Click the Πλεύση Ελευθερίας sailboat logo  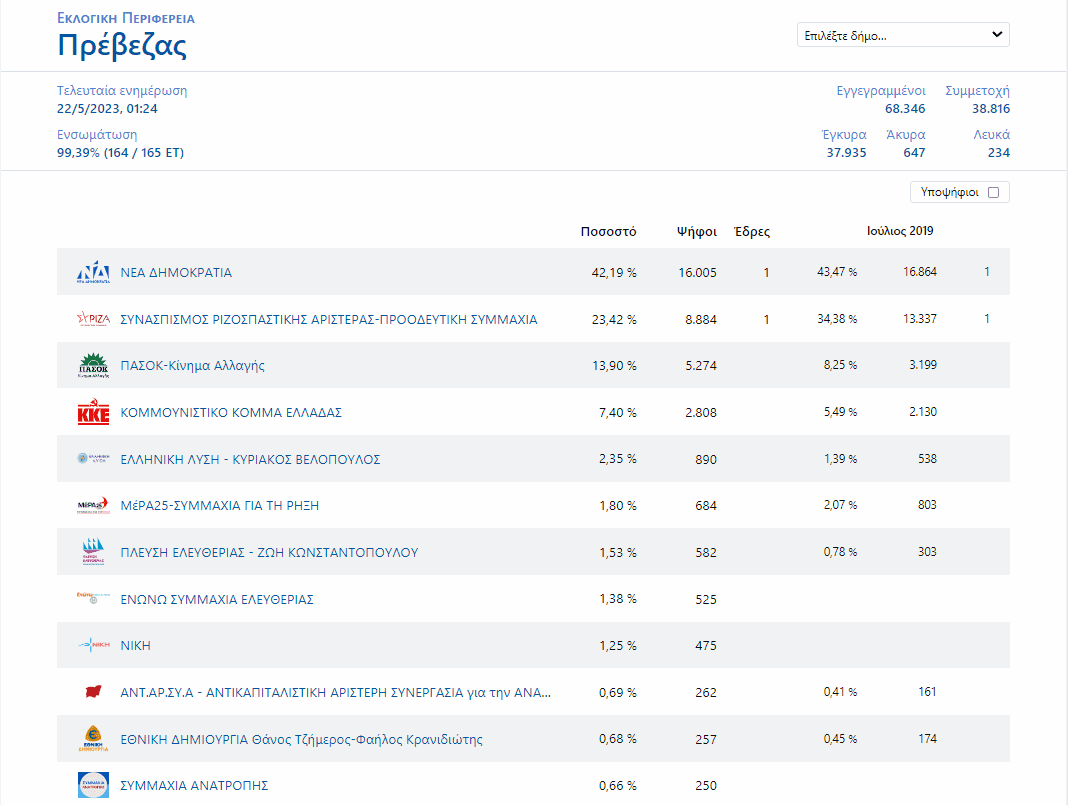tap(93, 552)
